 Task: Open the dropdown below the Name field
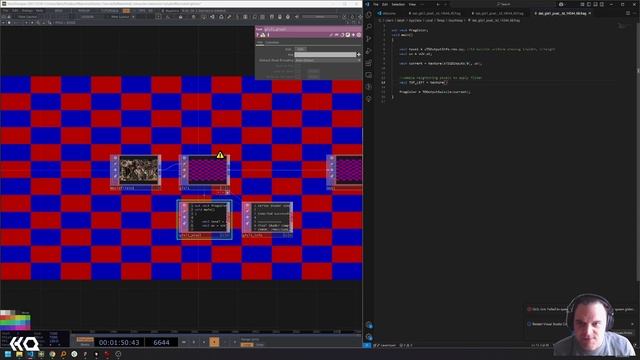point(328,60)
